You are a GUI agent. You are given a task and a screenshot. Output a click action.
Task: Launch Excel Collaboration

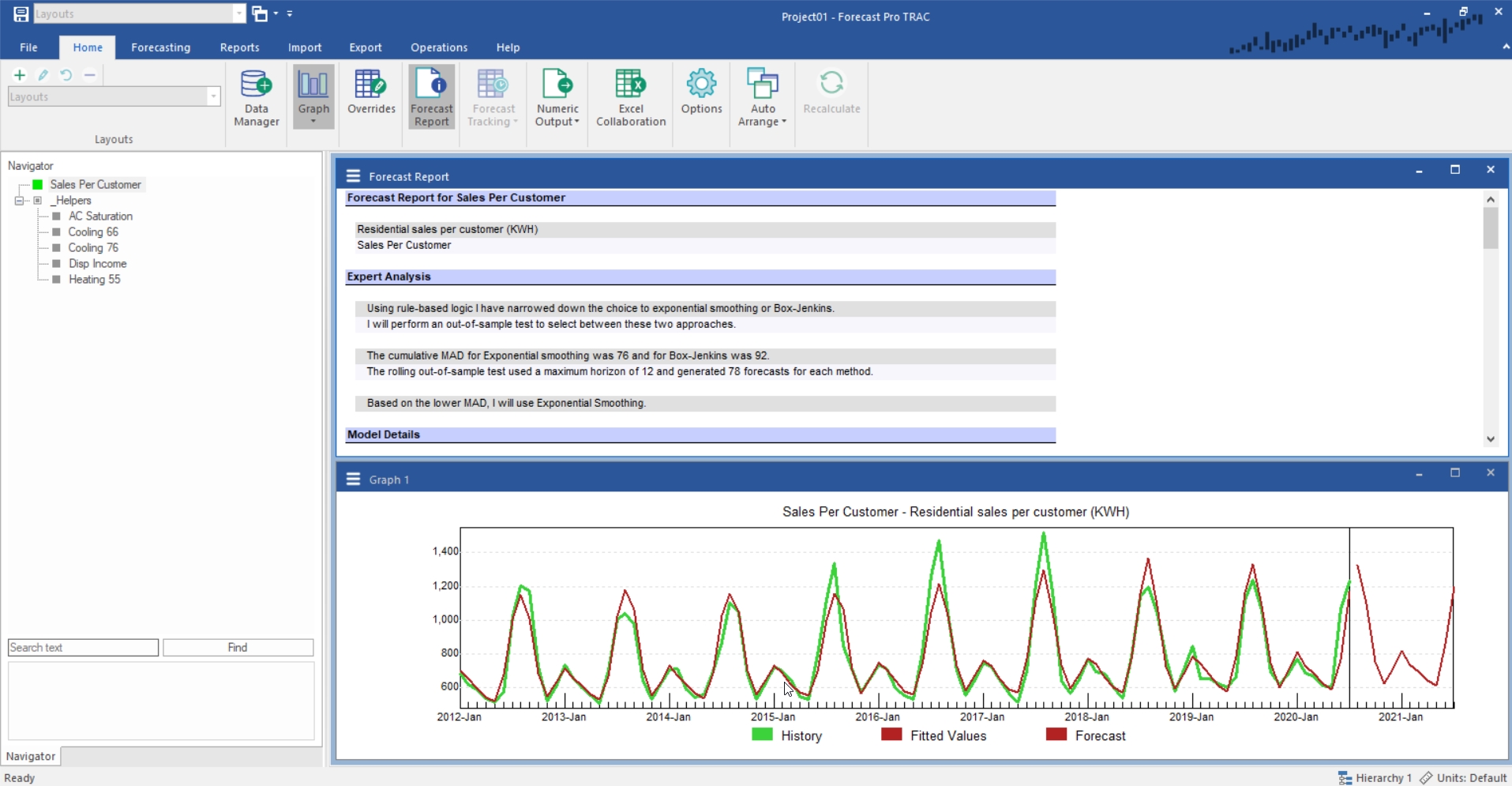coord(631,98)
